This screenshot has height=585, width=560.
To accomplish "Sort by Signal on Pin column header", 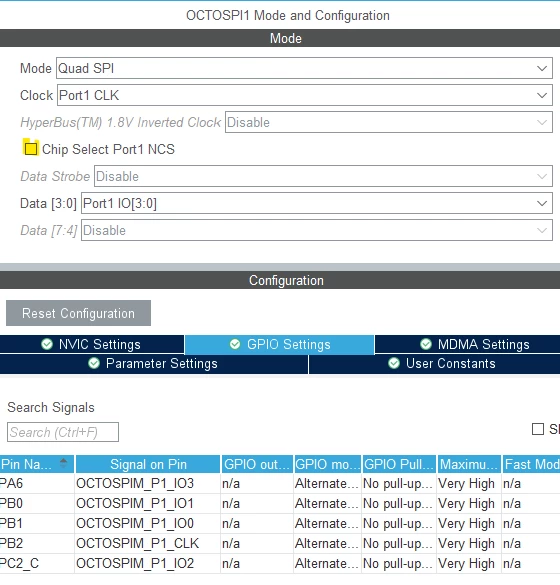I will 148,464.
